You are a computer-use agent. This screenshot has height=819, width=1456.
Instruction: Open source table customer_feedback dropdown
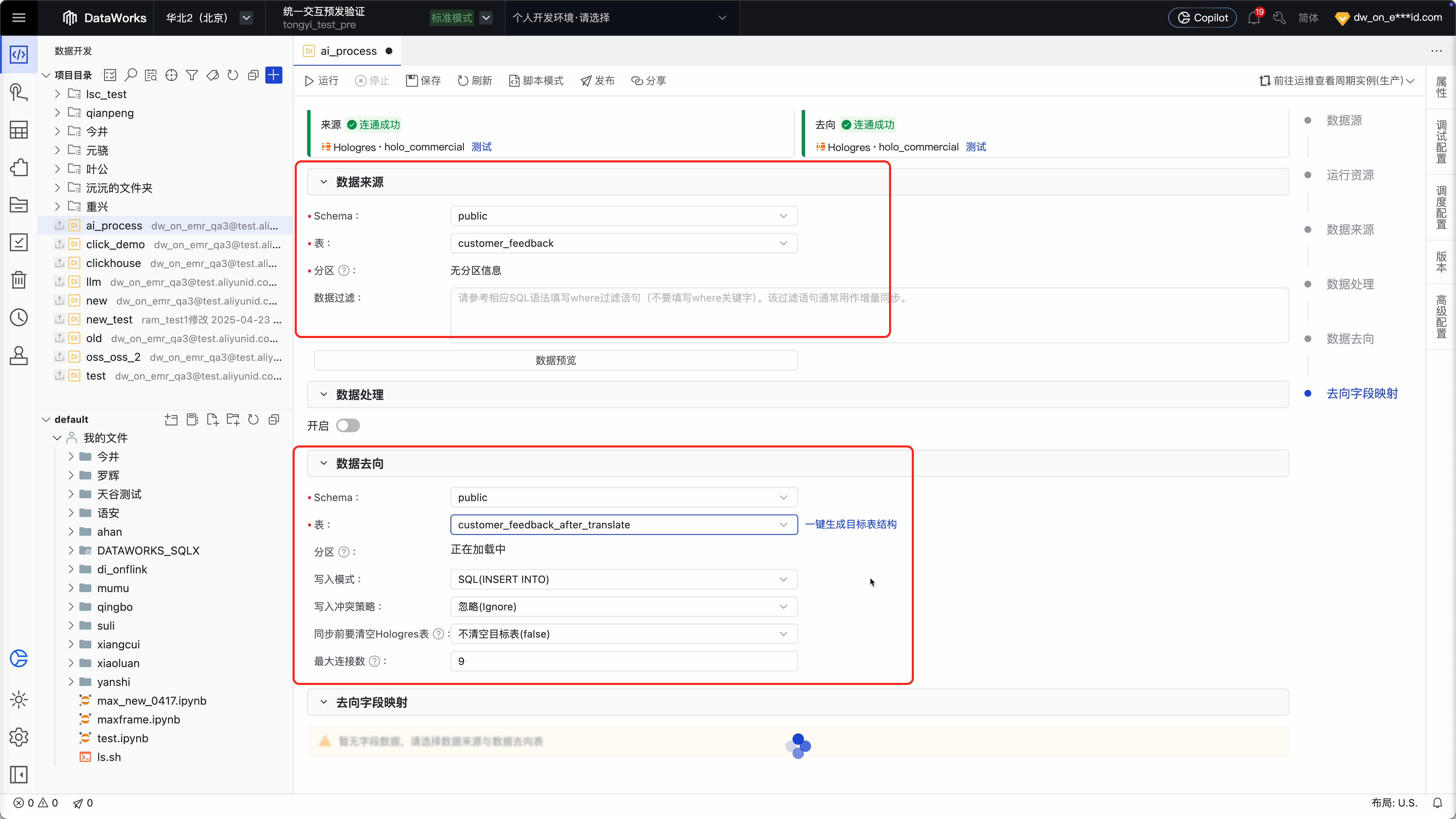coord(623,243)
